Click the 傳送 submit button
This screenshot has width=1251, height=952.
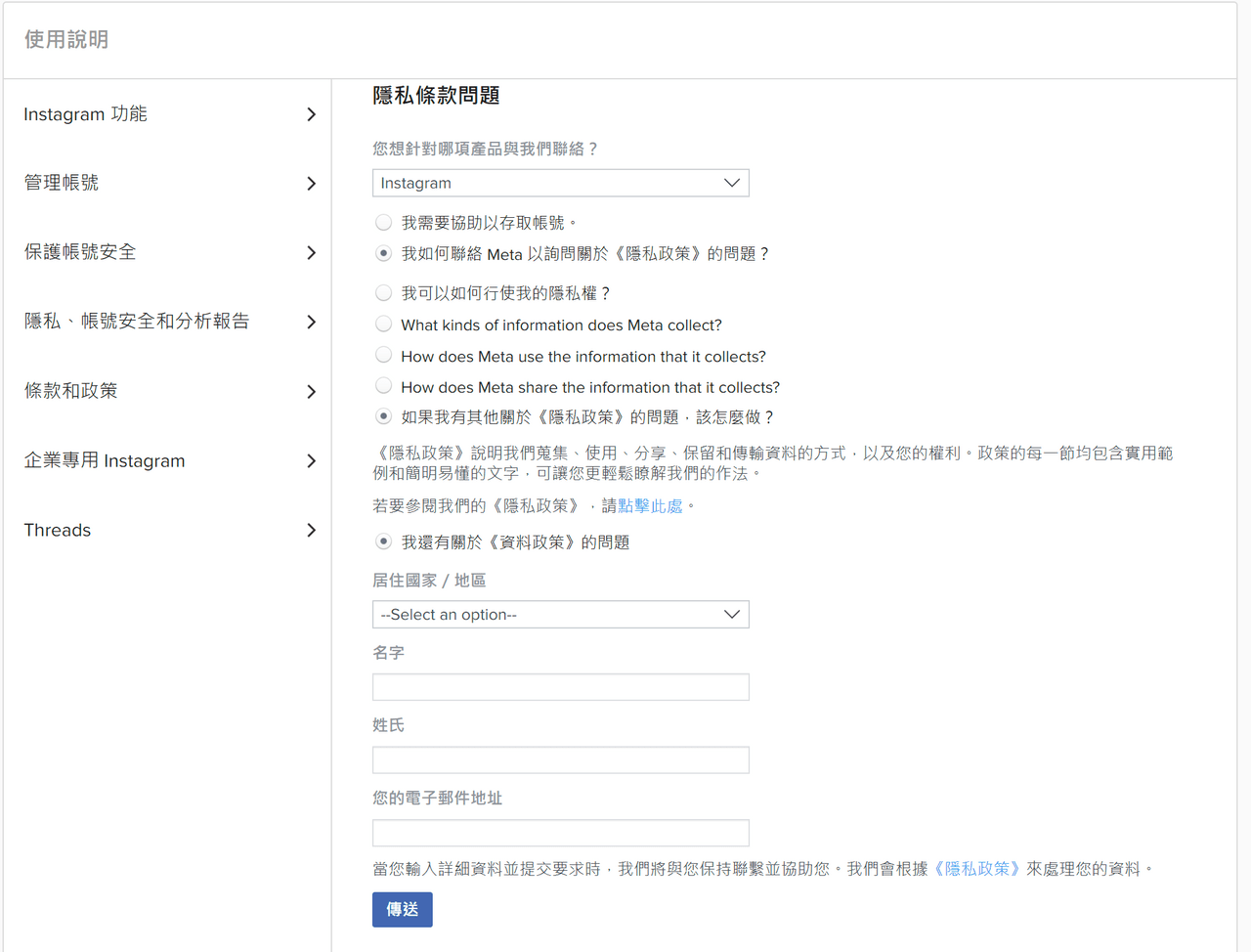(x=402, y=910)
